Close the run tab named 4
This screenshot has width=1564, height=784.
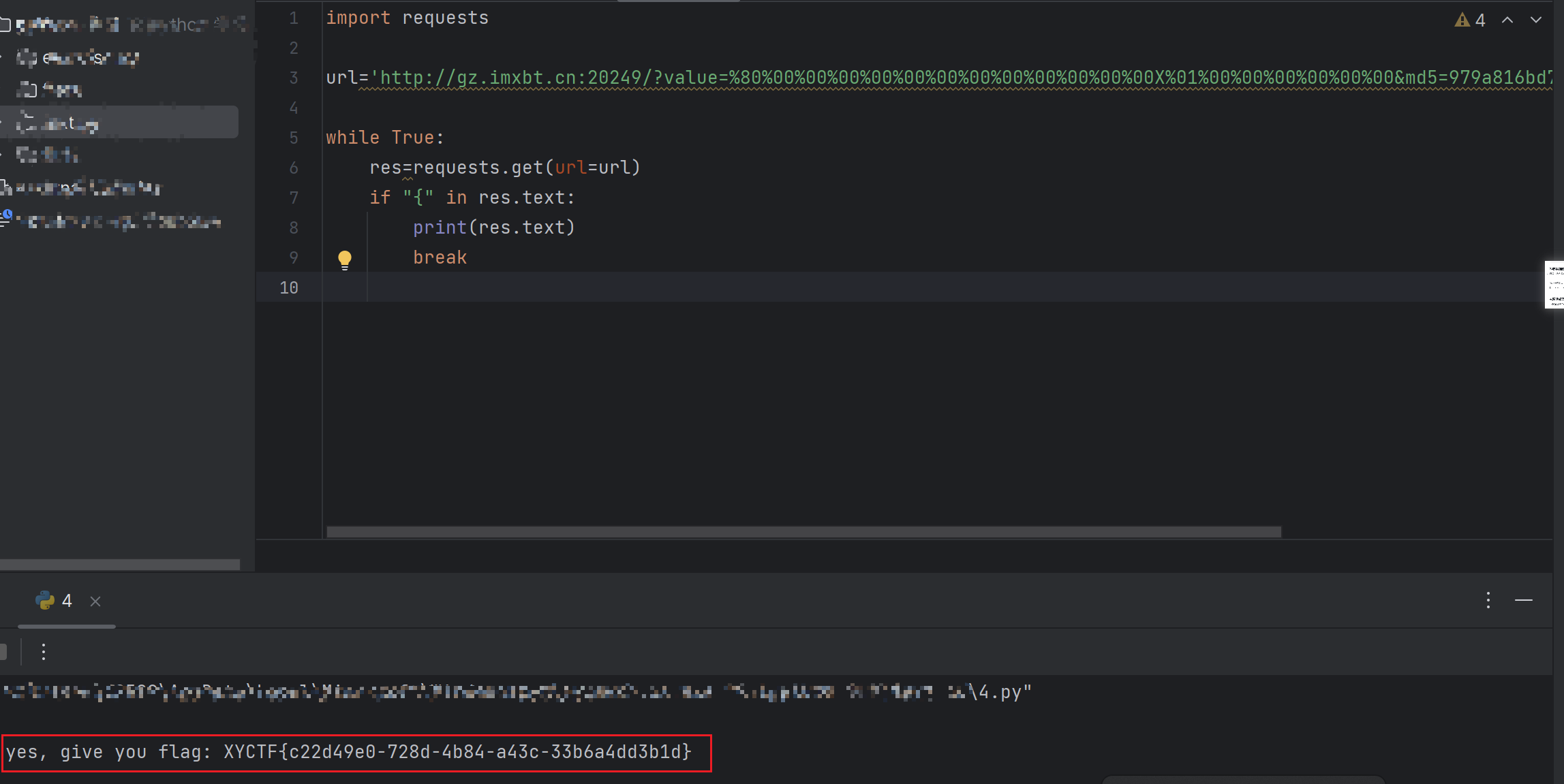coord(95,601)
